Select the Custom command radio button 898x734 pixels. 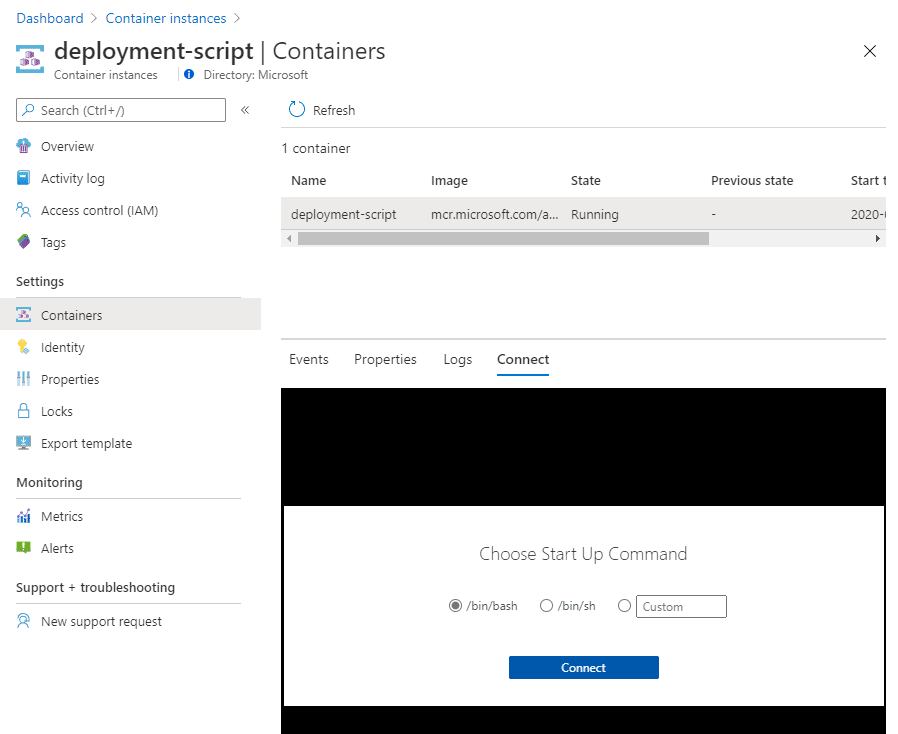coord(624,606)
